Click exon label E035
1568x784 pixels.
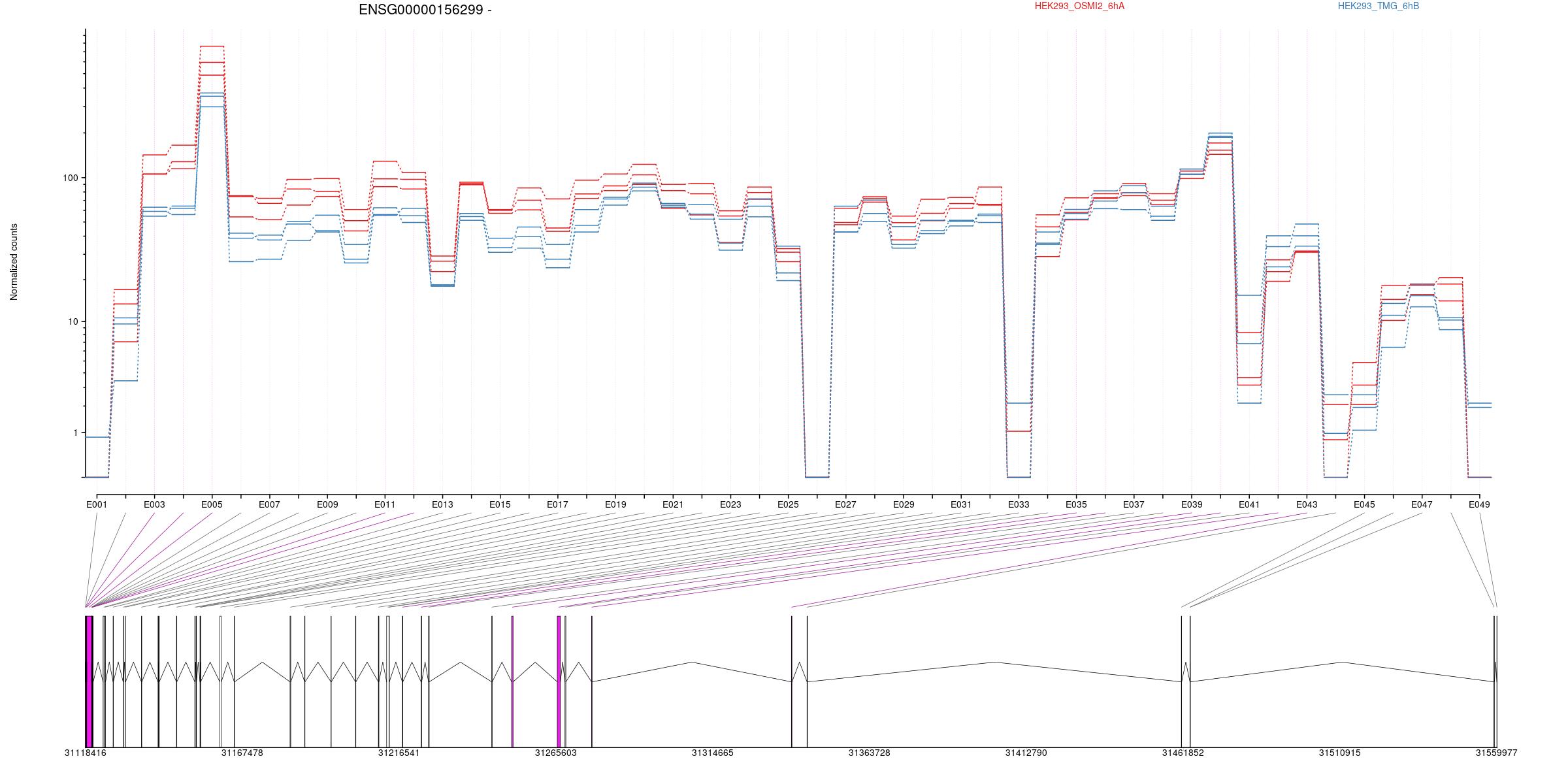pos(1076,504)
